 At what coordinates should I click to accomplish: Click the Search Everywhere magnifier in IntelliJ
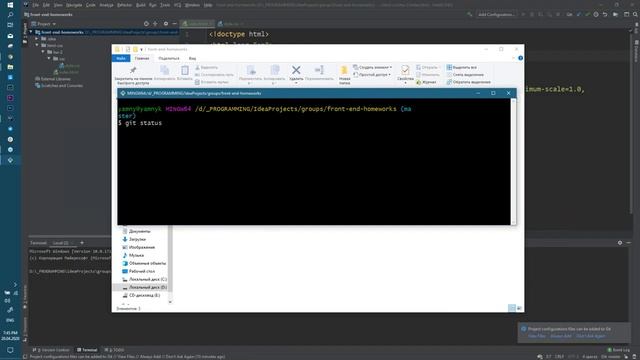coord(636,15)
